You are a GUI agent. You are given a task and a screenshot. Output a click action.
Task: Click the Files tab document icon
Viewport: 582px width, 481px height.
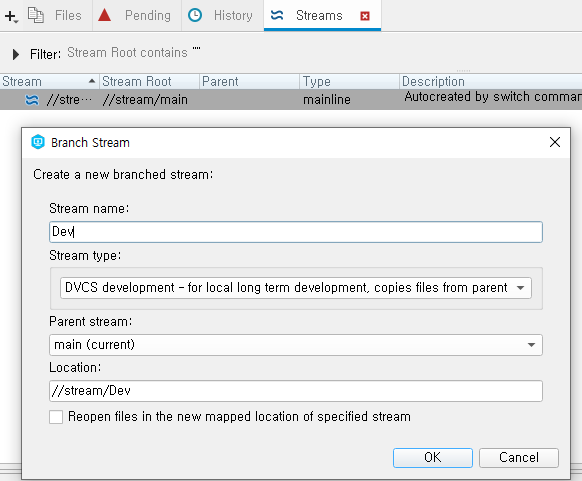click(x=36, y=15)
